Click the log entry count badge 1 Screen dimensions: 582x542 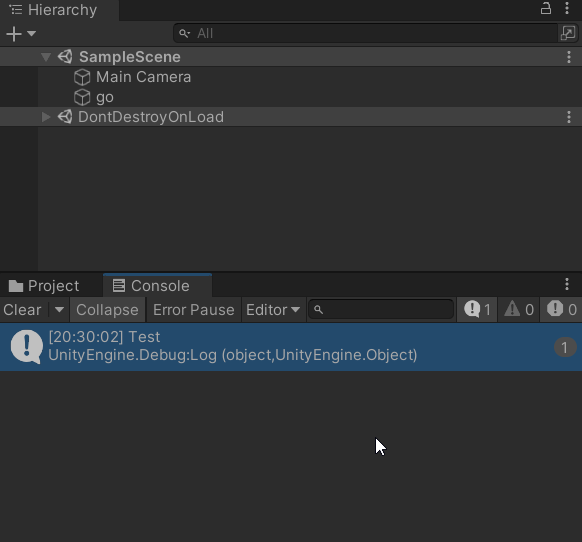click(x=565, y=347)
